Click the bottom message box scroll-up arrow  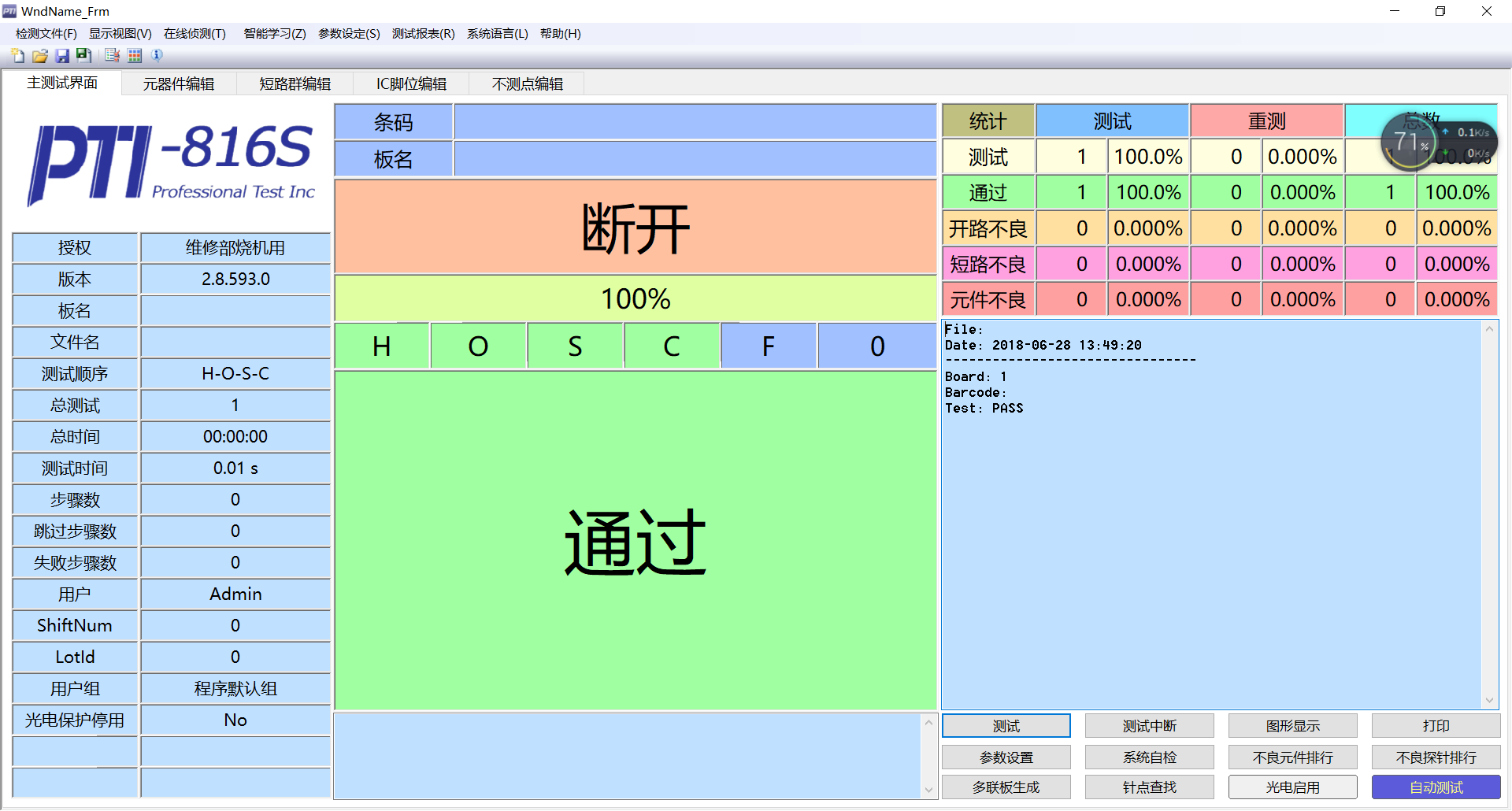pos(928,722)
